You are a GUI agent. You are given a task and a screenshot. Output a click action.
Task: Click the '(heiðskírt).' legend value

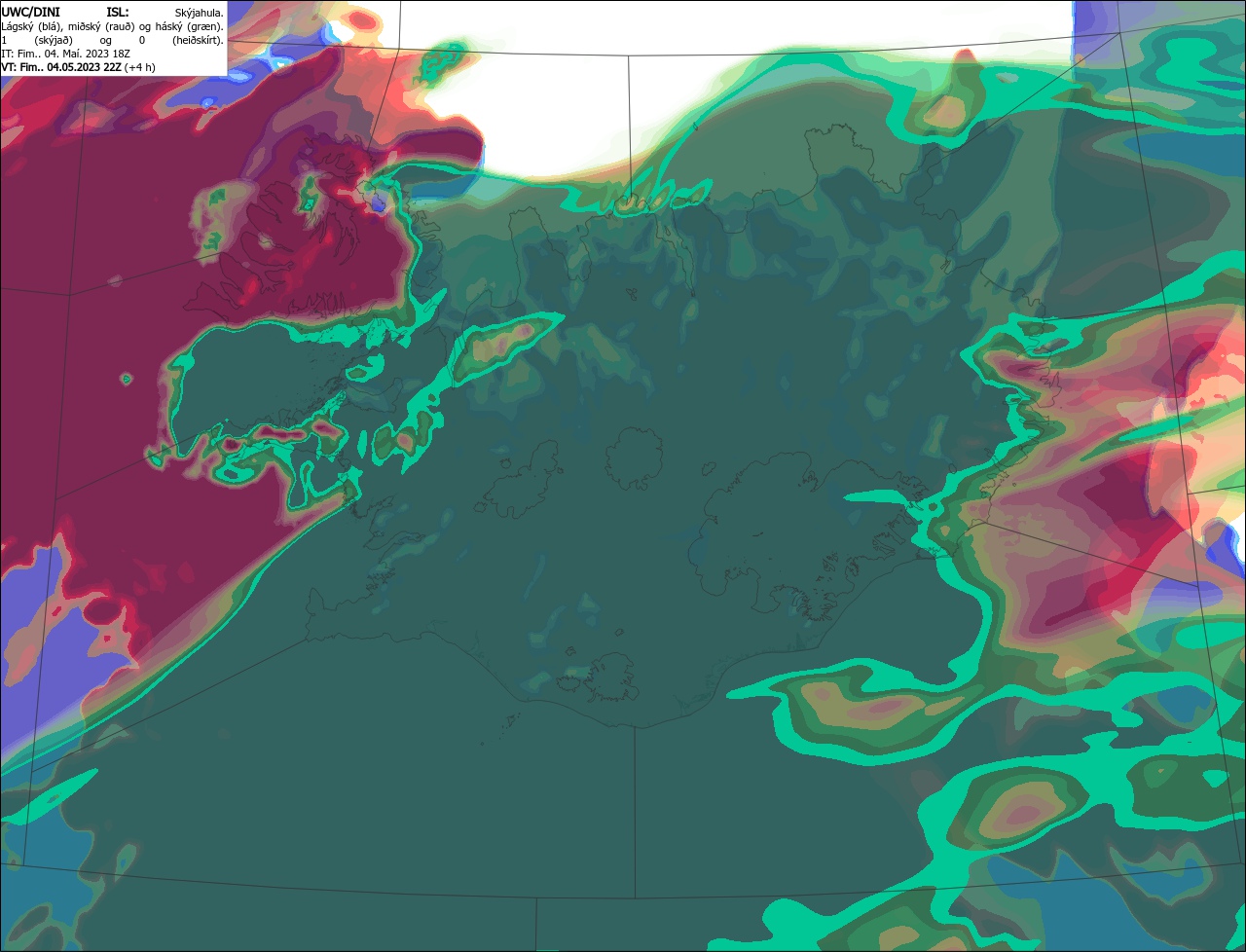(199, 40)
